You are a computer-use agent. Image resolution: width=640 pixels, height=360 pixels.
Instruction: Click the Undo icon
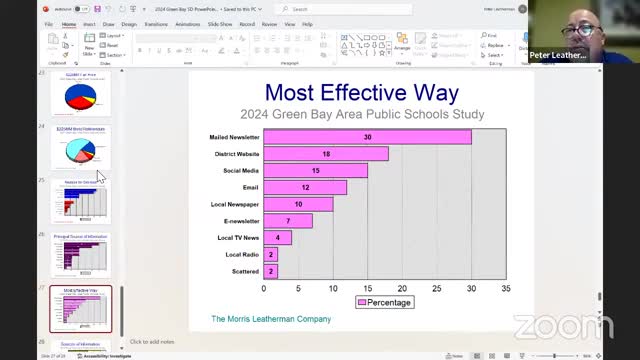pyautogui.click(x=109, y=9)
